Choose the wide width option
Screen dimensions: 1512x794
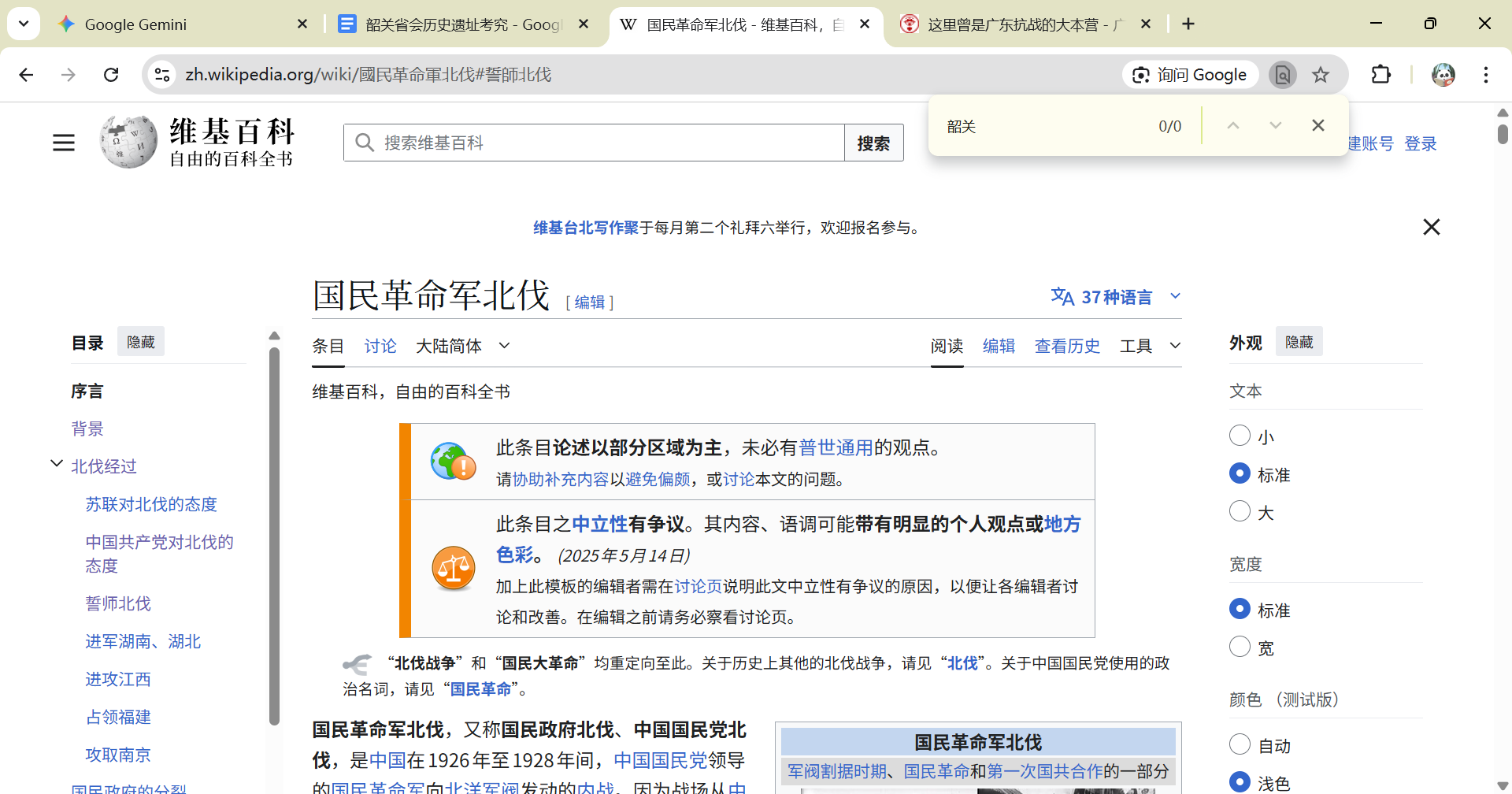tap(1240, 647)
